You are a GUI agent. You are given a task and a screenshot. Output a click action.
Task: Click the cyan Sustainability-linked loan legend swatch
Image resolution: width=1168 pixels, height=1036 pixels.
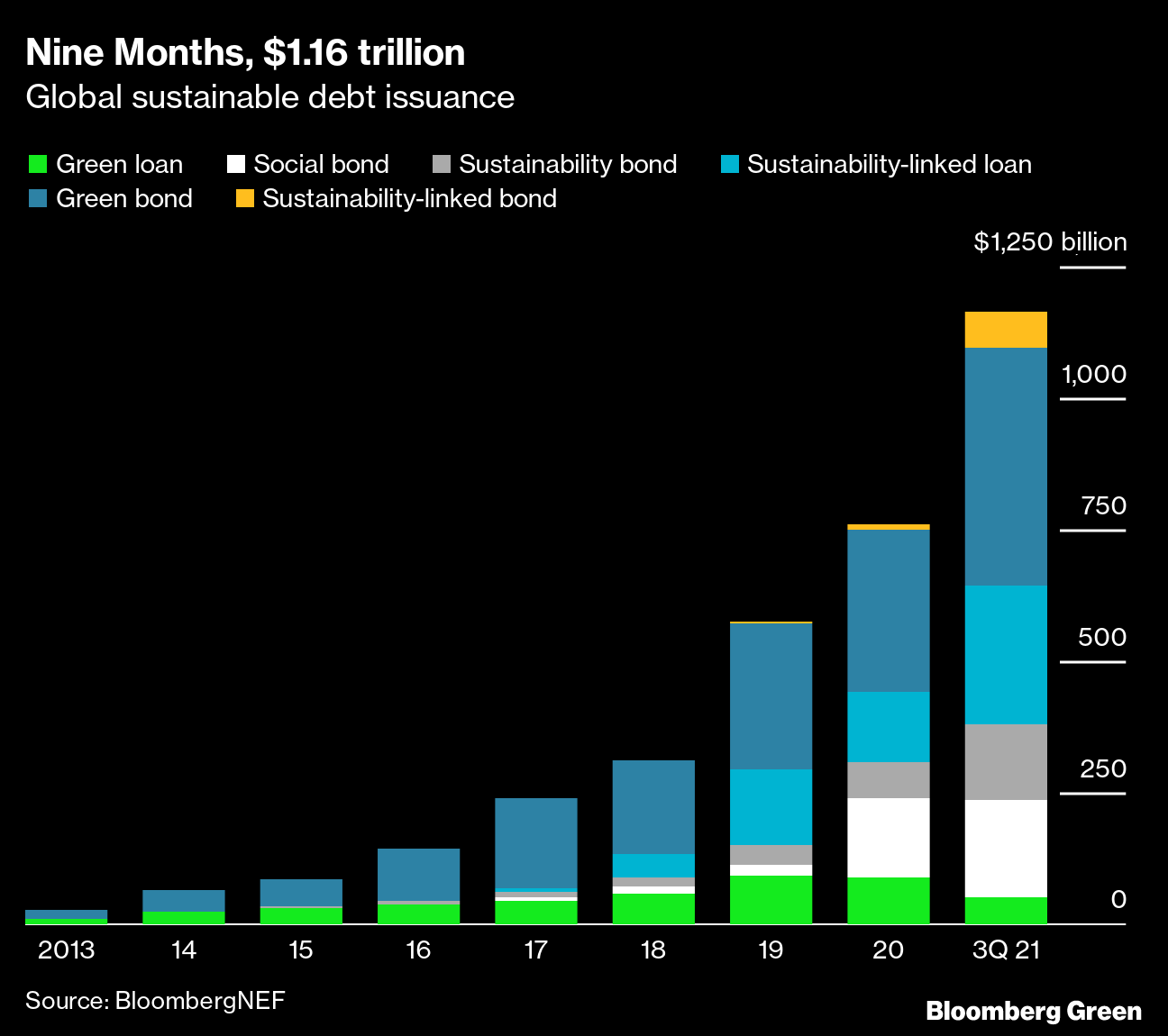coord(729,164)
